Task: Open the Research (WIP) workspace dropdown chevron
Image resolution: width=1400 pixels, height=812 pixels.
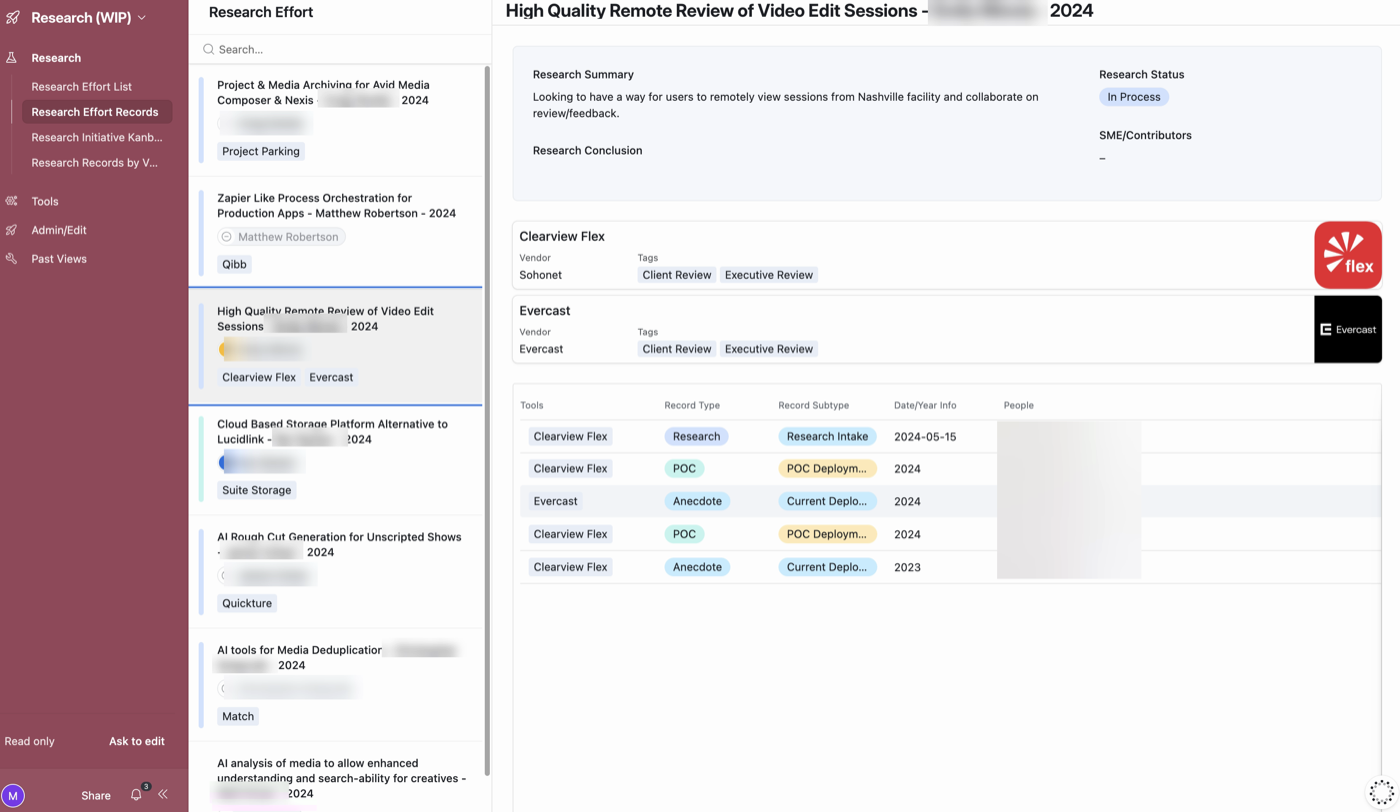Action: tap(142, 18)
